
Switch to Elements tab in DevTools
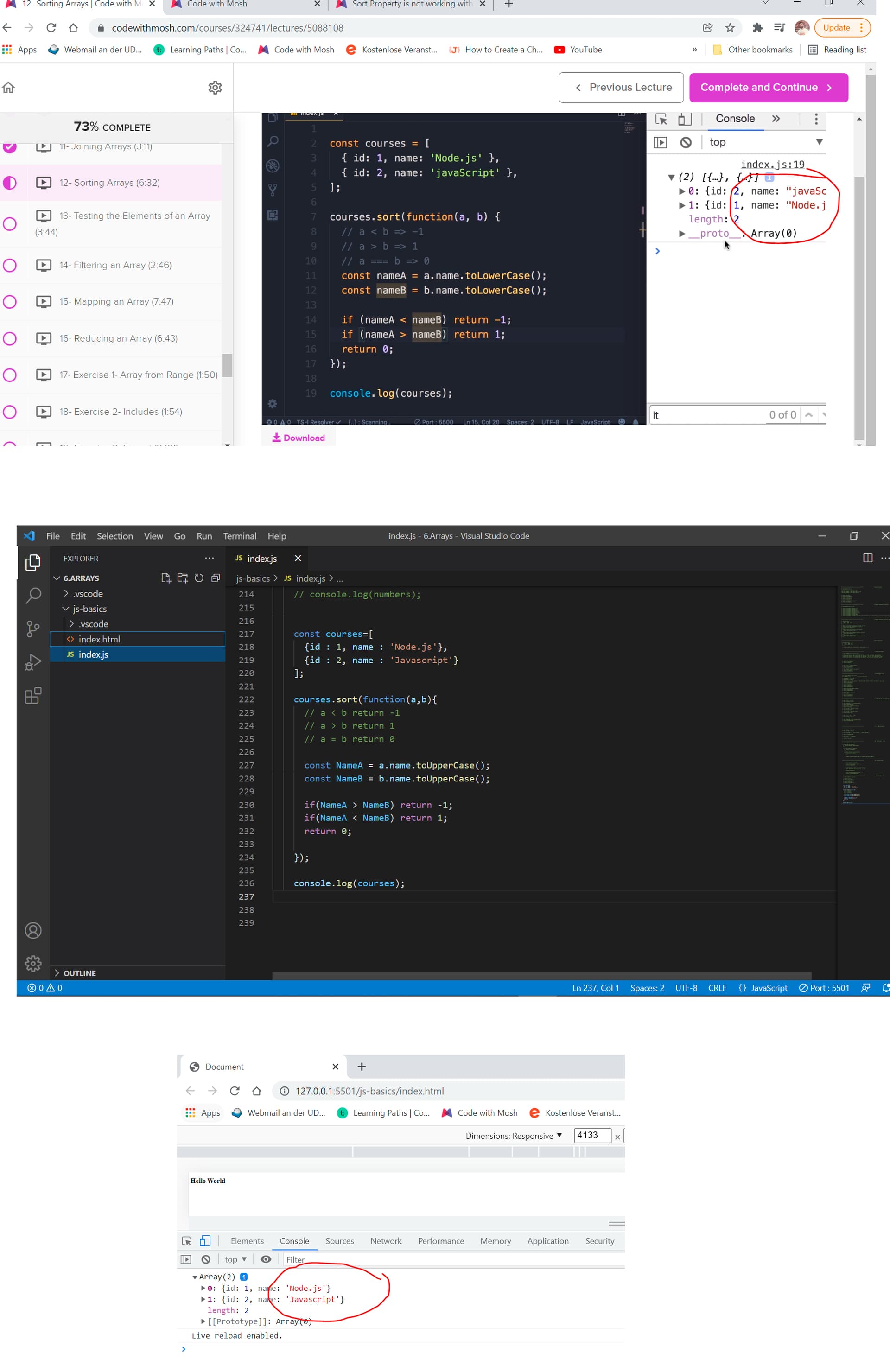[247, 1240]
